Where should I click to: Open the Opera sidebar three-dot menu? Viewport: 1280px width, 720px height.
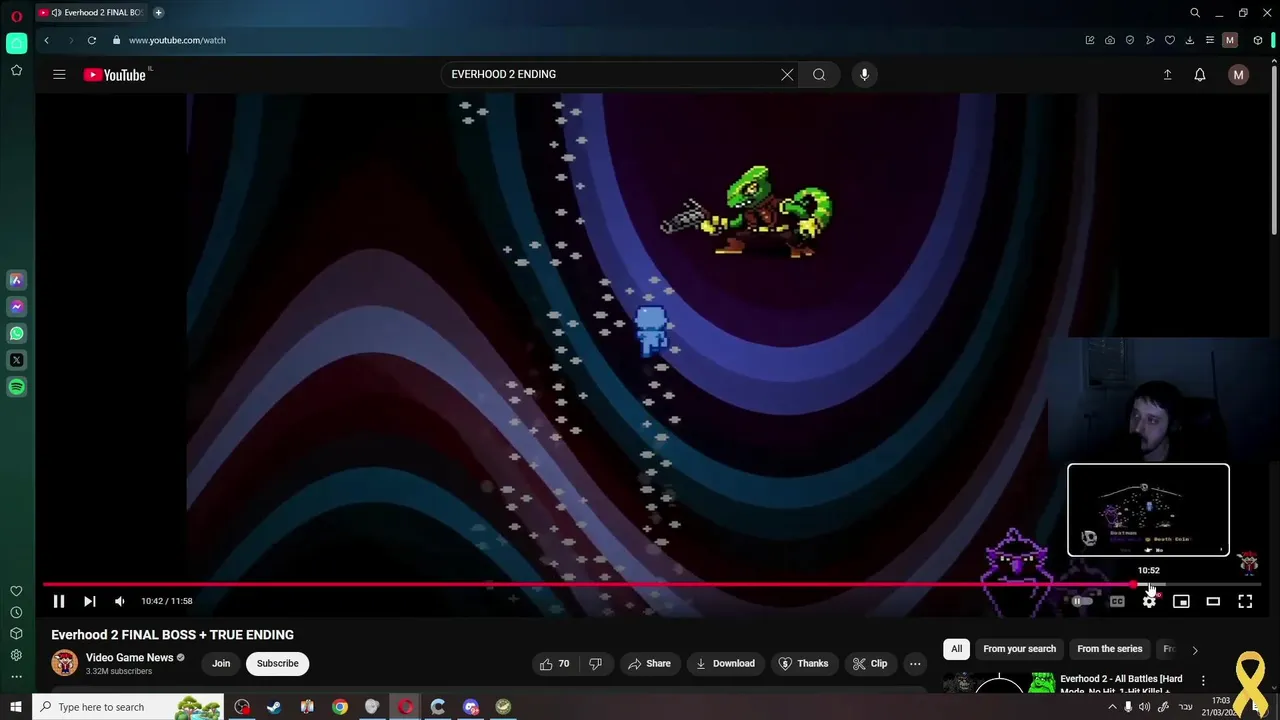click(x=17, y=677)
